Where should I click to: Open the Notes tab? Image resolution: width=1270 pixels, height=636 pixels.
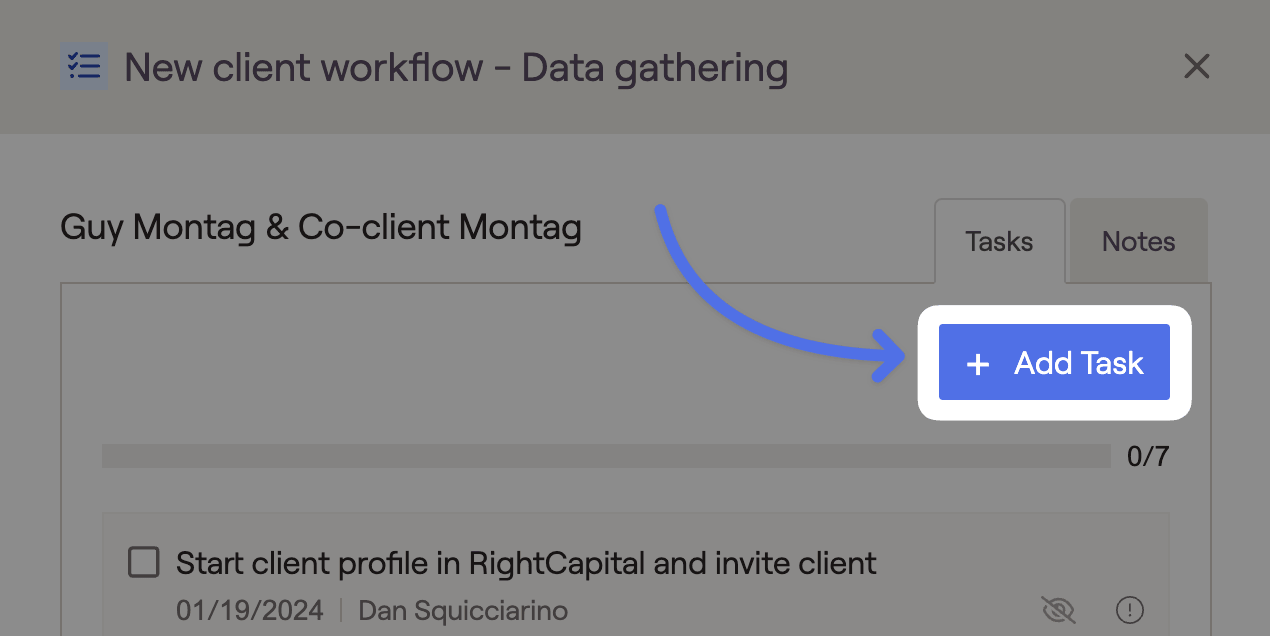(x=1139, y=241)
